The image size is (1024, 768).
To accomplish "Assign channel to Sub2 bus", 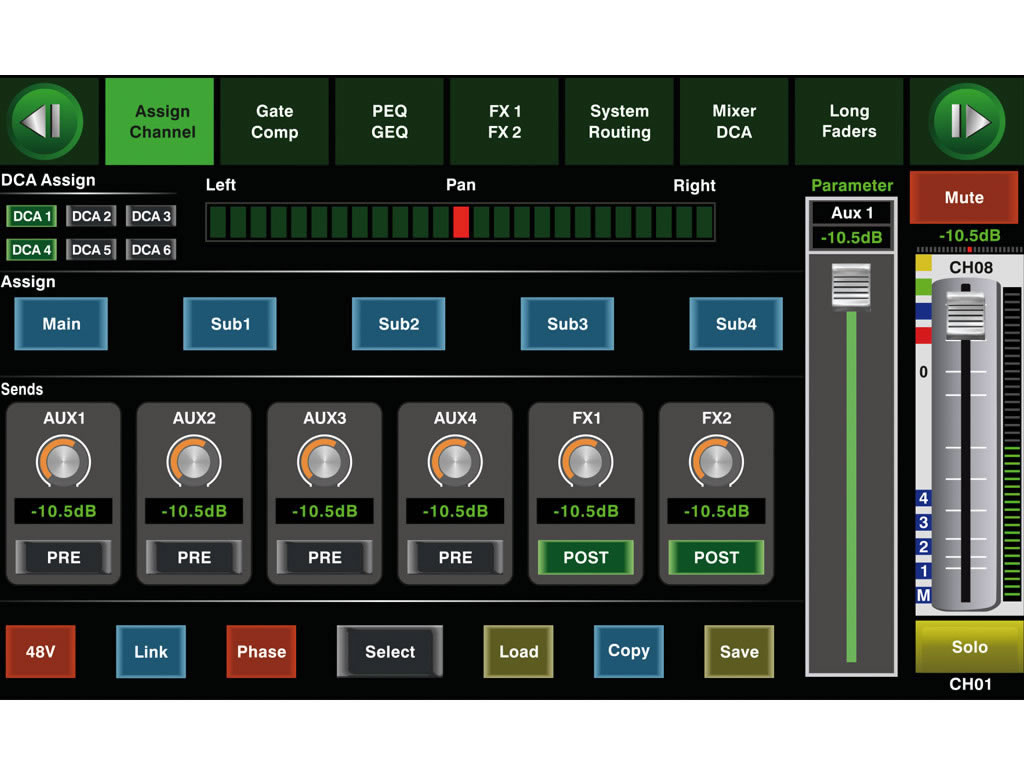I will click(x=398, y=324).
